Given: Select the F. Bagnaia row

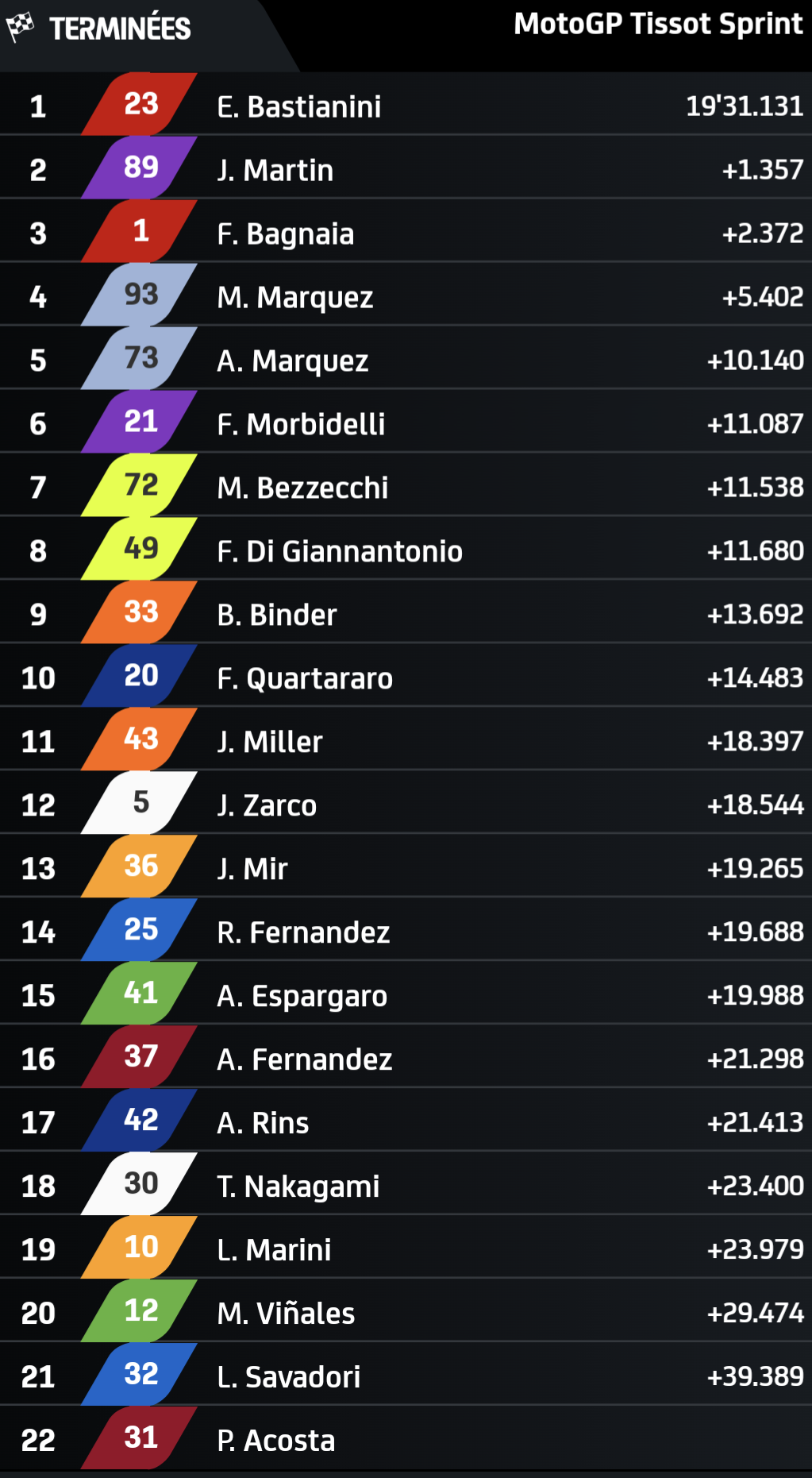Looking at the screenshot, I should 286,233.
